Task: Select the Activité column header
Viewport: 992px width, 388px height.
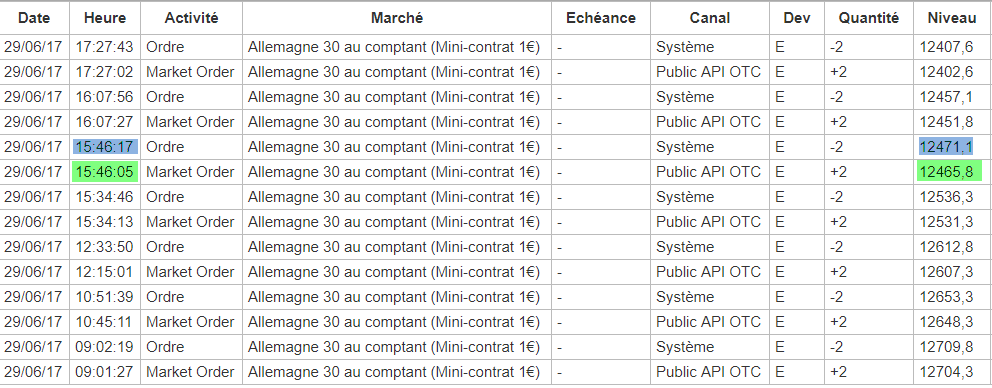Action: 191,18
